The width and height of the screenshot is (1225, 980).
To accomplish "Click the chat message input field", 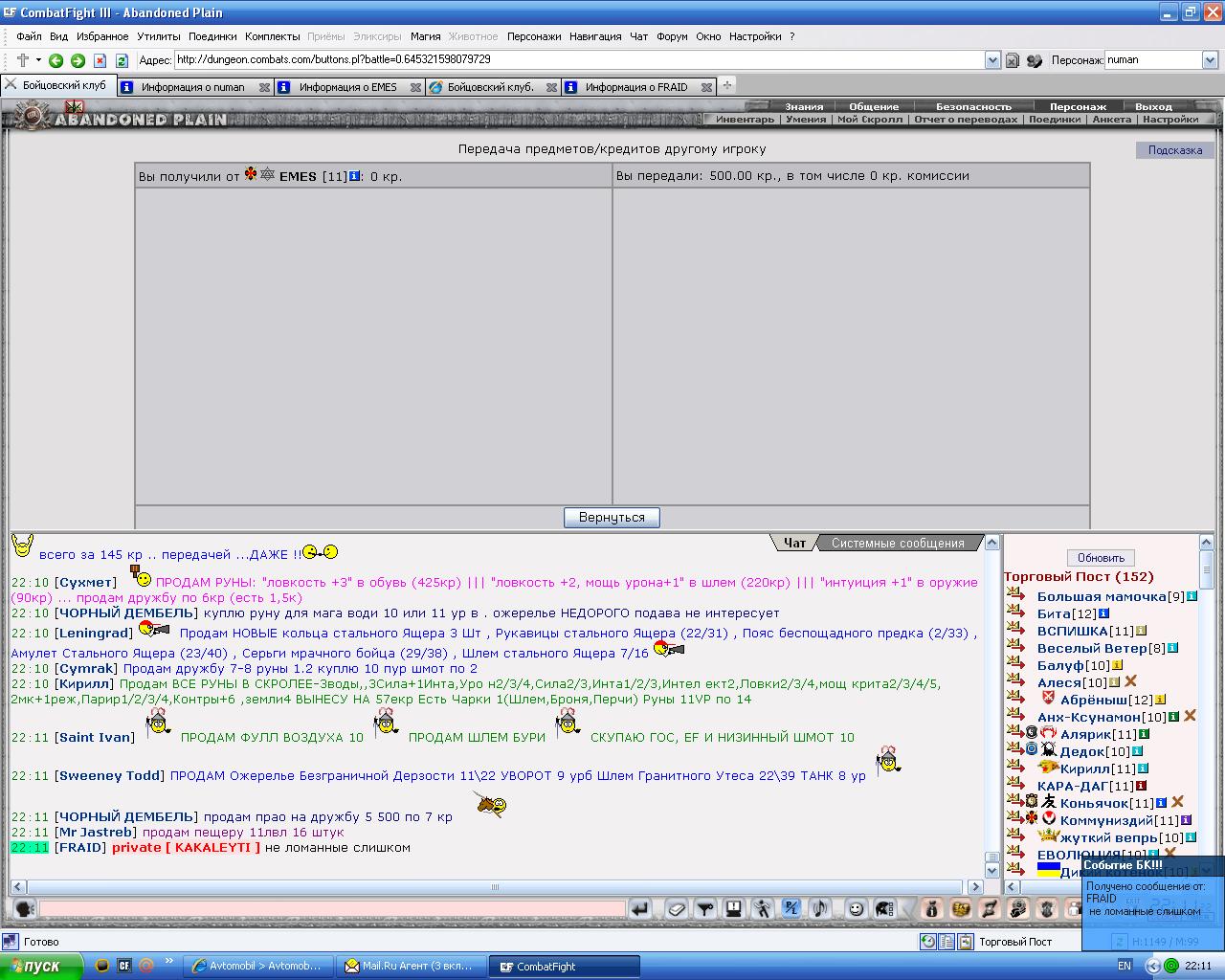I will 332,908.
